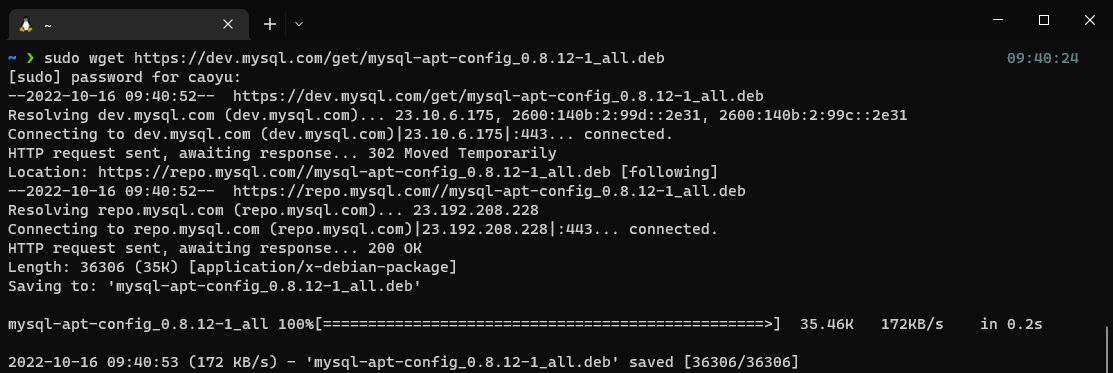Screen dimensions: 1113x373
Task: Click the Tux penguin icon in the tab
Action: [26, 24]
